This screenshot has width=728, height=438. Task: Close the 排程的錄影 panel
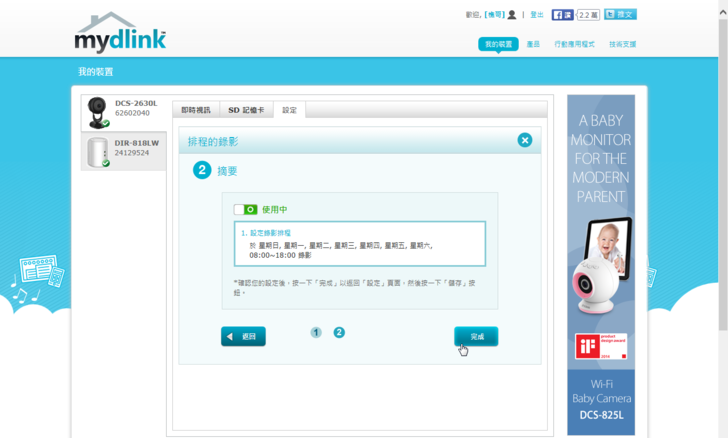(x=525, y=140)
